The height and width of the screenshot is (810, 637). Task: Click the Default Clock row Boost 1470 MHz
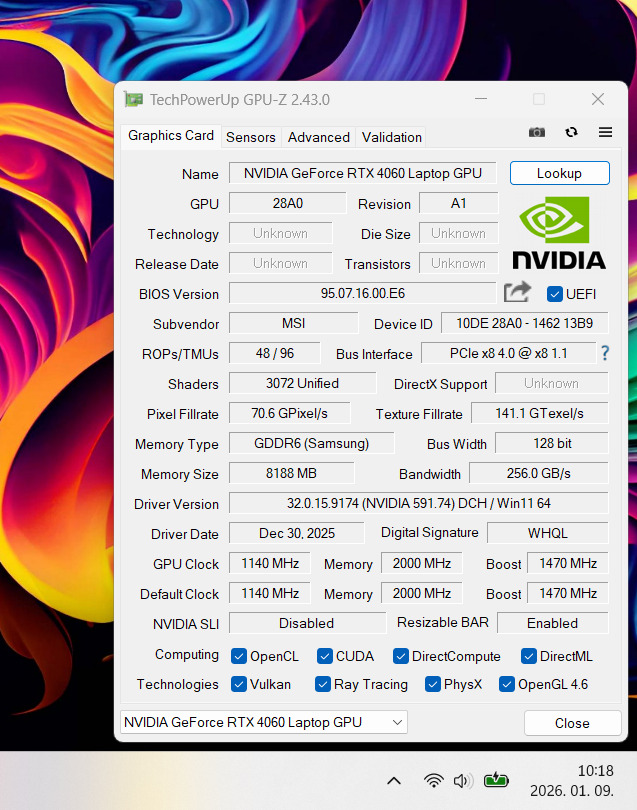pyautogui.click(x=568, y=593)
